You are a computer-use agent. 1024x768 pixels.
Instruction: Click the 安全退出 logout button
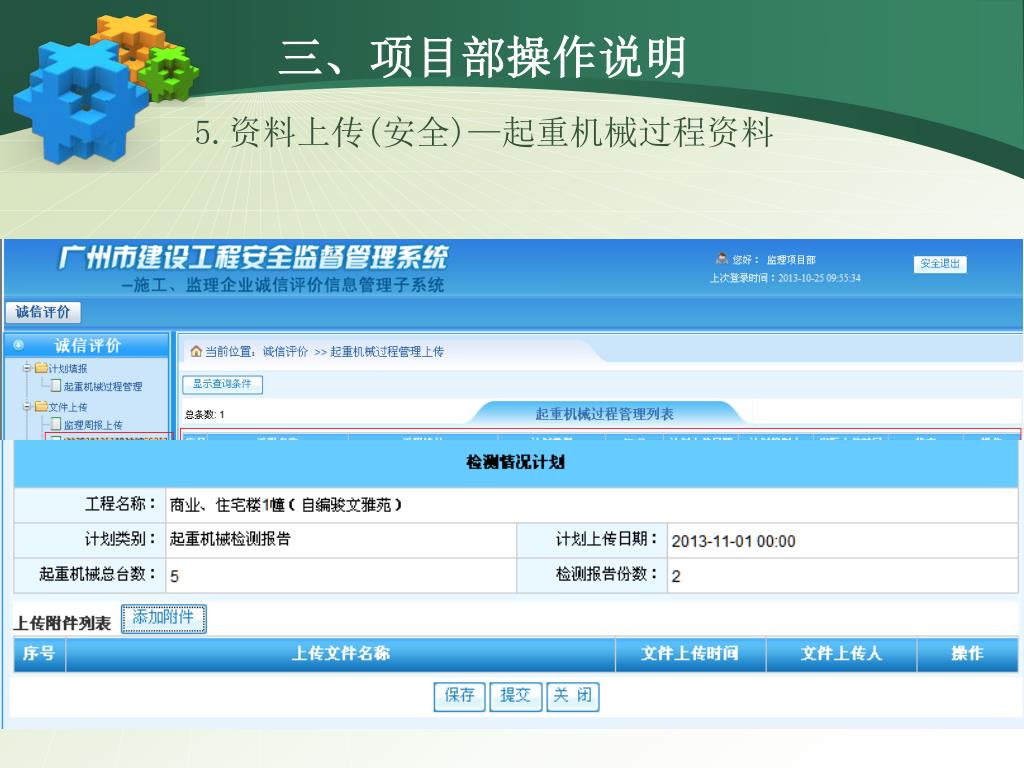click(x=940, y=264)
